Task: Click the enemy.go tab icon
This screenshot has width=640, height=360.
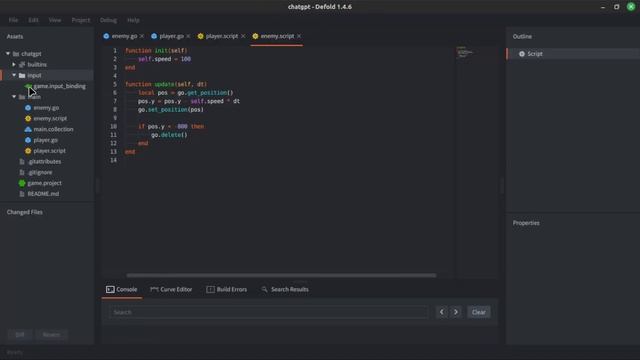Action: click(106, 36)
